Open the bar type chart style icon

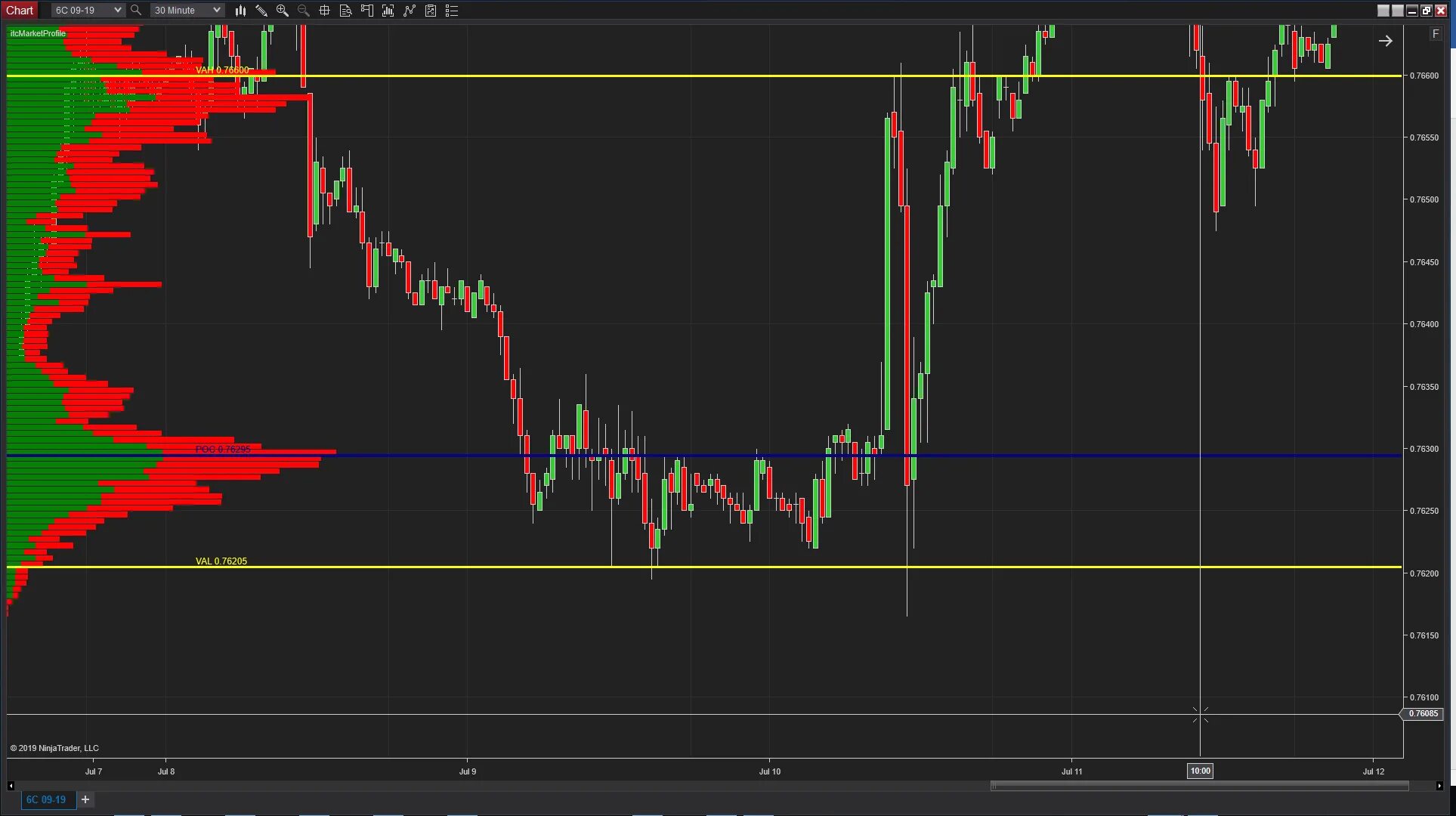(x=240, y=11)
